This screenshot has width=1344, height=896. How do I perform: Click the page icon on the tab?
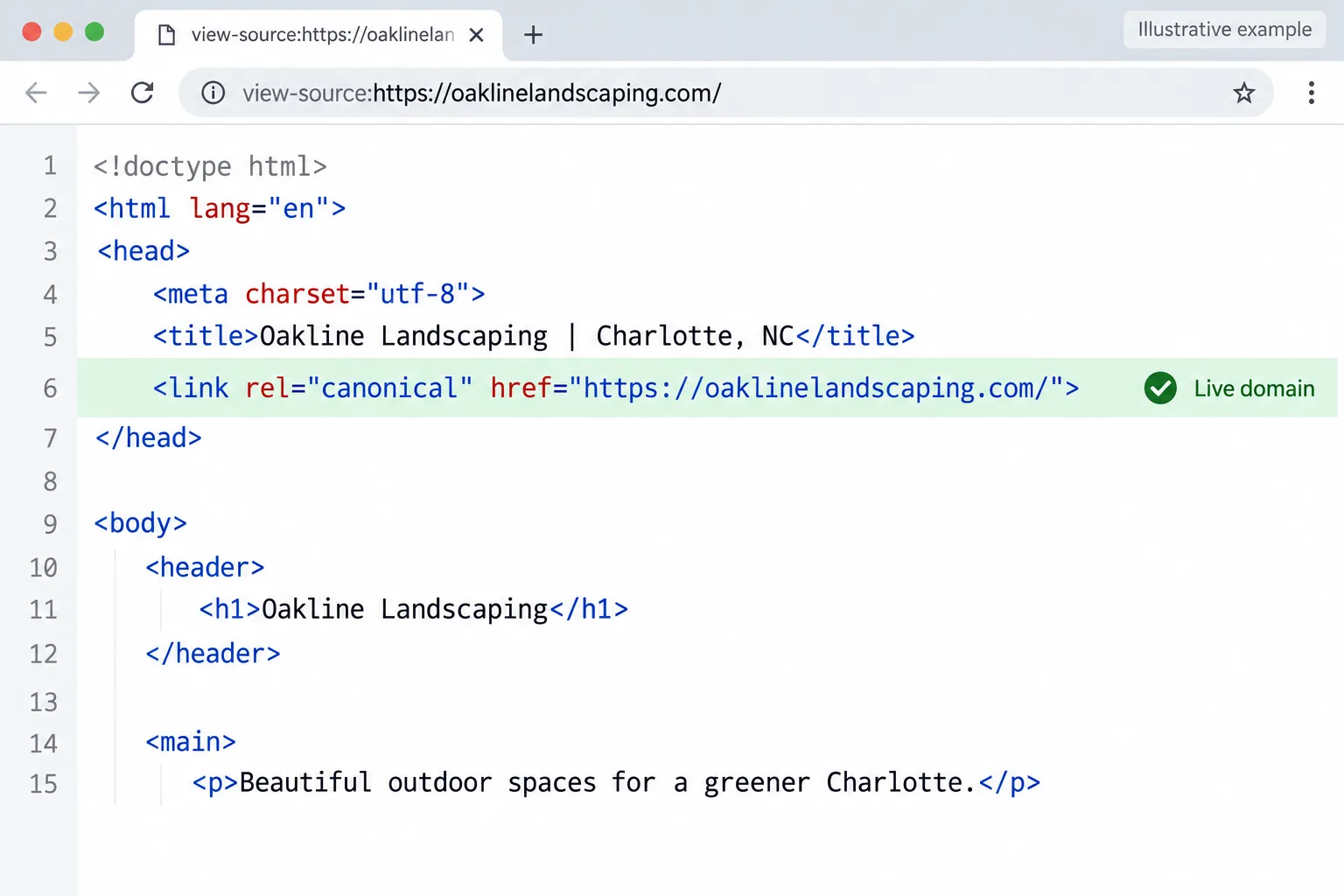coord(166,35)
